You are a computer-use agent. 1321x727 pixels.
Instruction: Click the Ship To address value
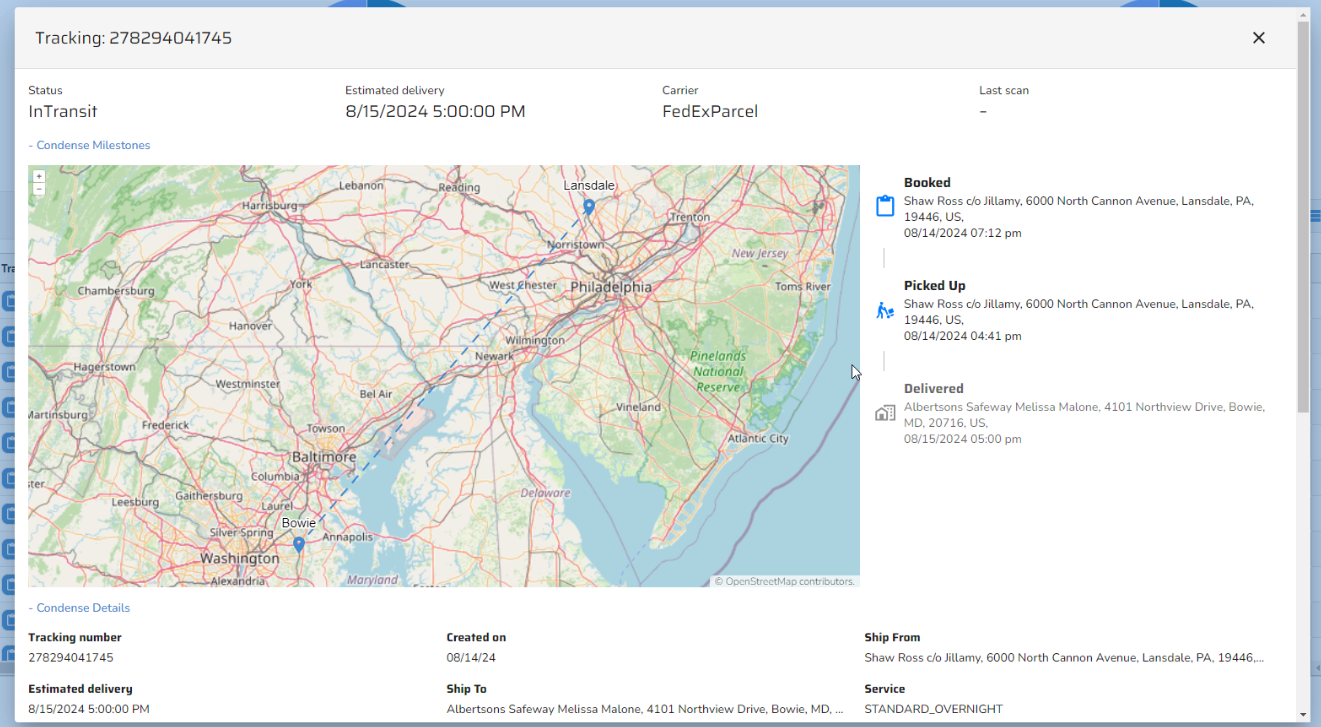(x=645, y=709)
